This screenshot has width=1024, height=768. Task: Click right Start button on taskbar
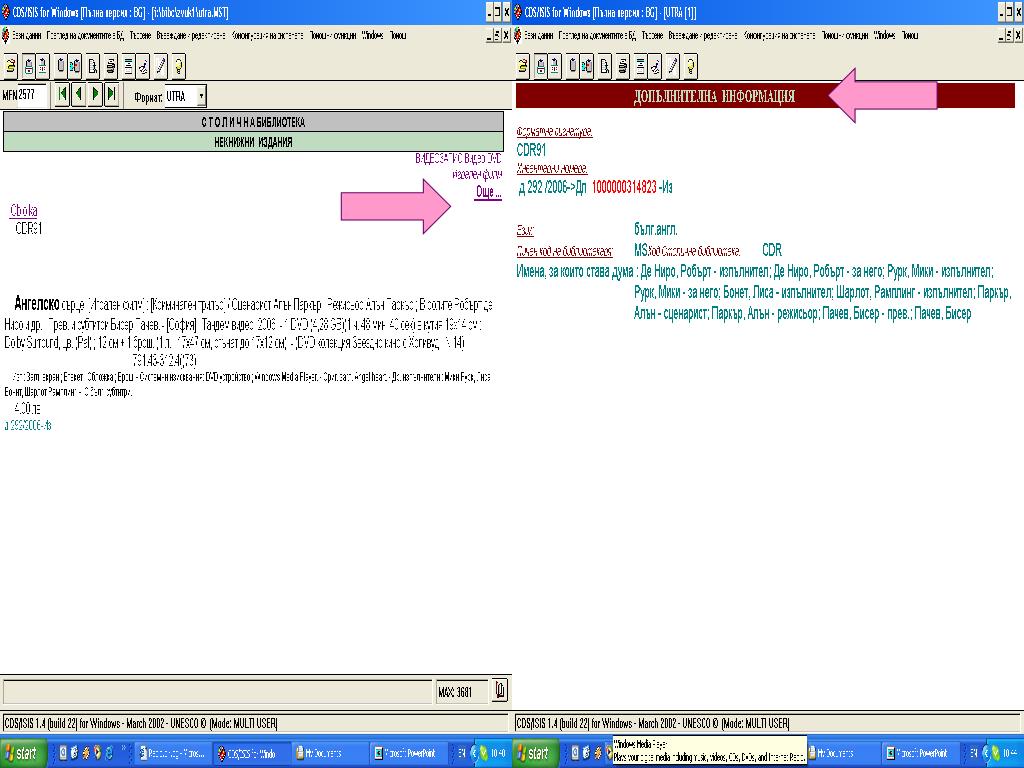tap(537, 754)
